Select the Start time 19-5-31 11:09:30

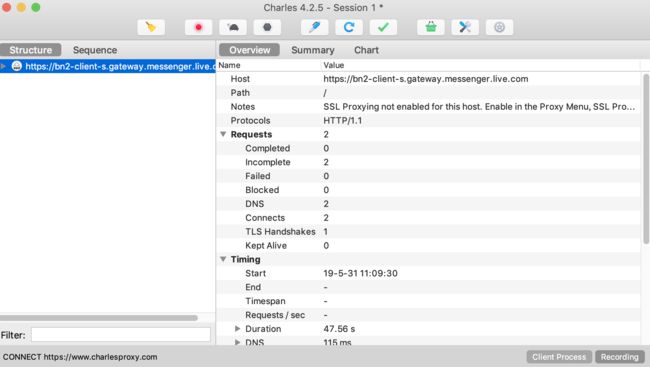360,273
